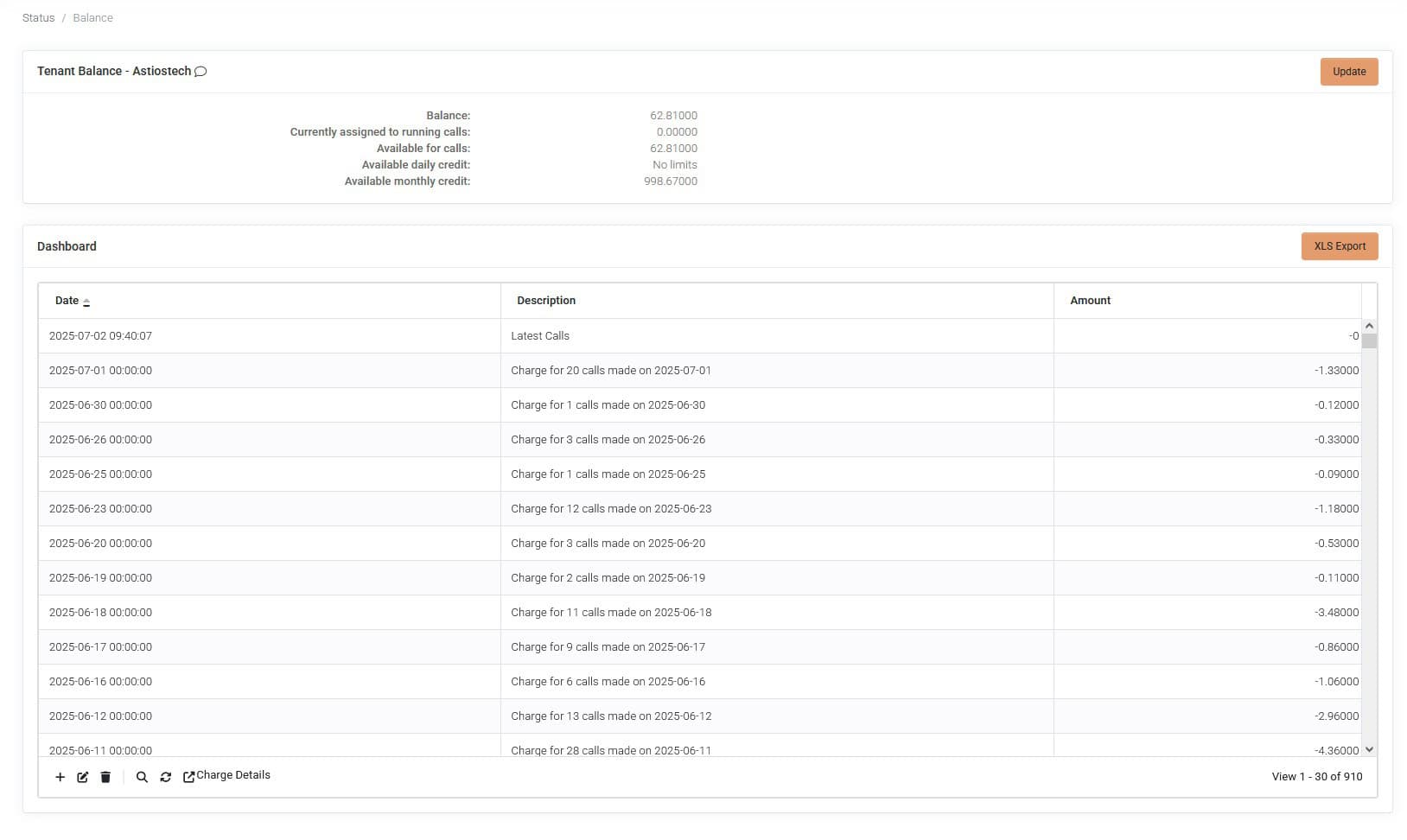Click the scrollbar up arrow
The width and height of the screenshot is (1407, 840).
point(1369,326)
